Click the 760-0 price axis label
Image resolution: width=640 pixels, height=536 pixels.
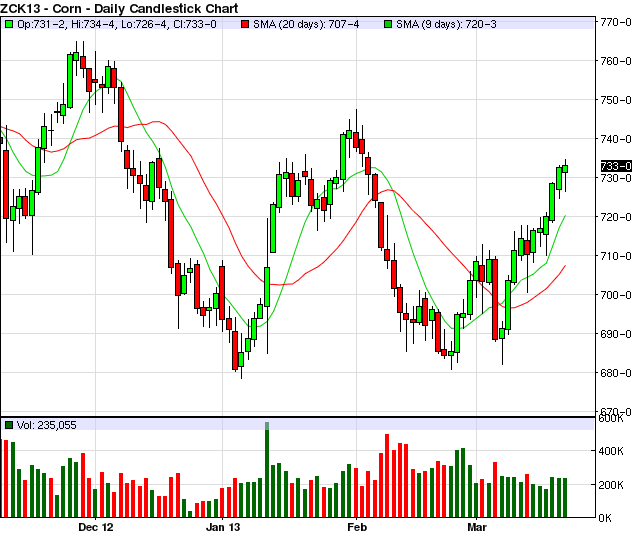pyautogui.click(x=616, y=61)
